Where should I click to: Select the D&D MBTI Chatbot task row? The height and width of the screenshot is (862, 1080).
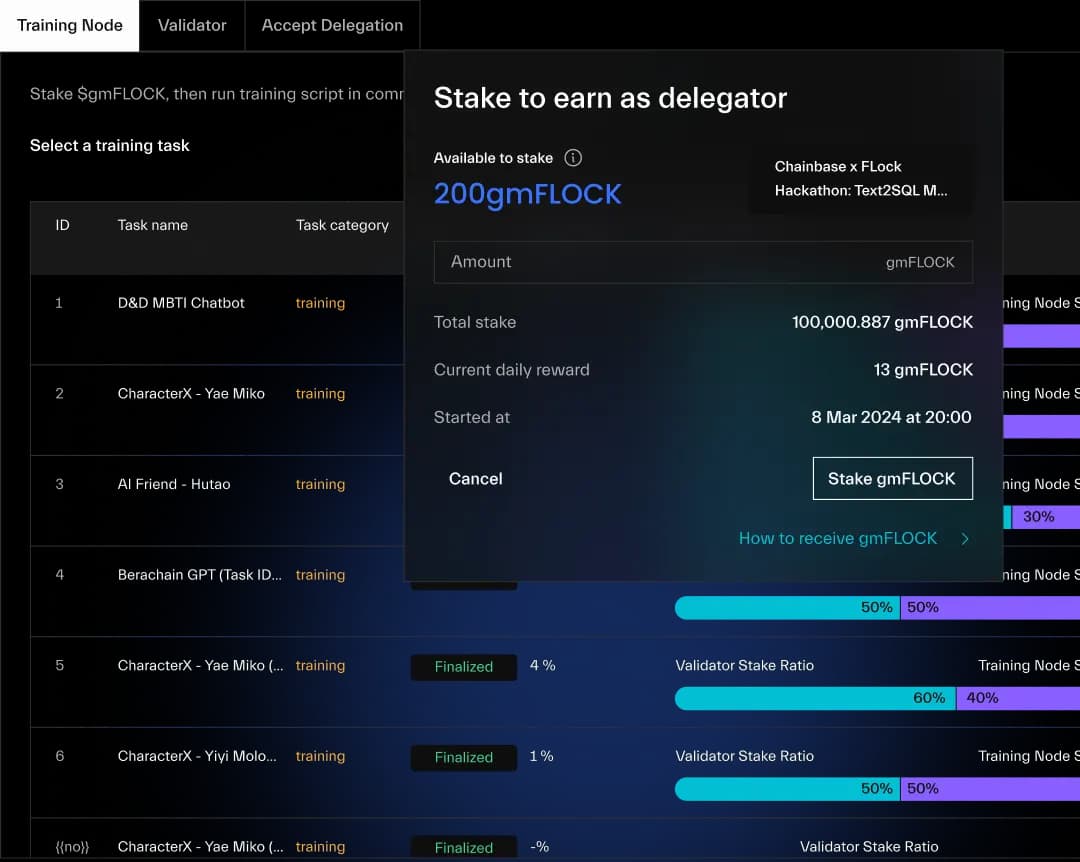(x=181, y=303)
